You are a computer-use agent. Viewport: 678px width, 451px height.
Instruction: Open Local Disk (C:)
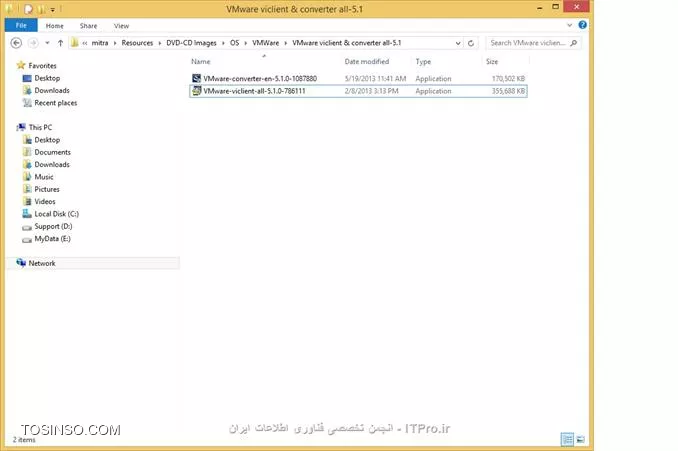[x=57, y=214]
